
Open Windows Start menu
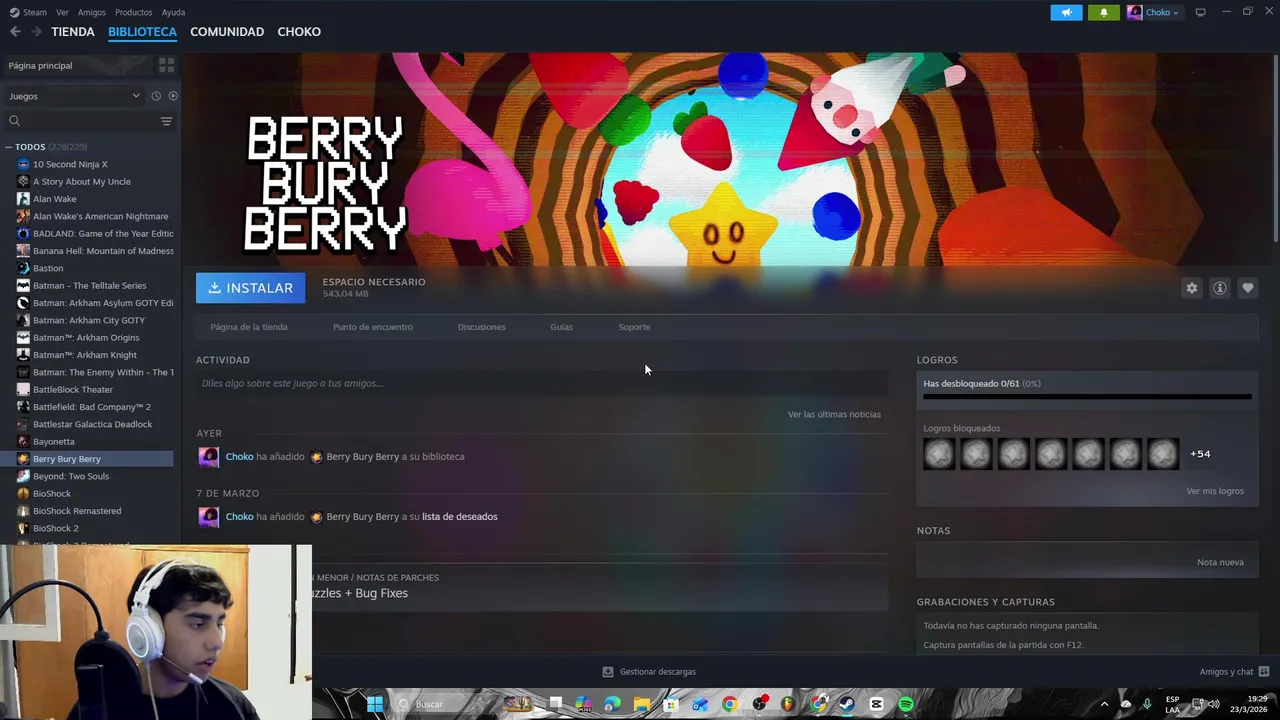pos(375,704)
